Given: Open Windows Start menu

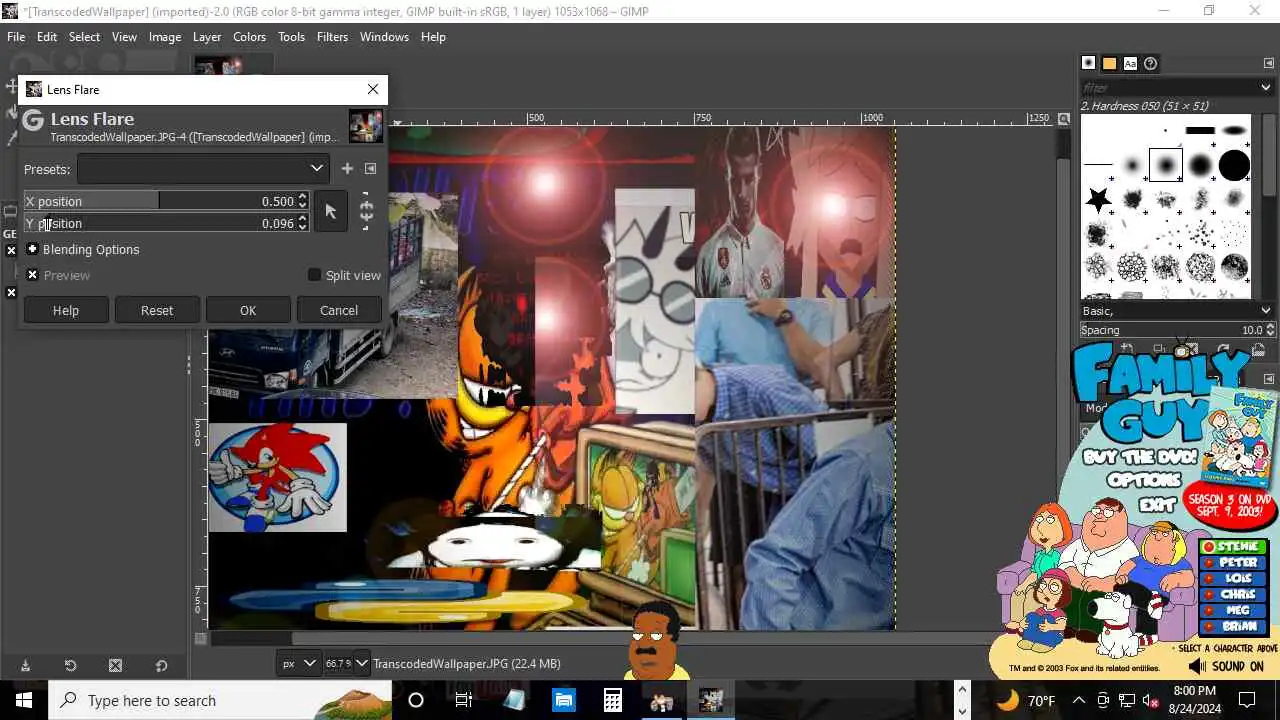Looking at the screenshot, I should (24, 700).
